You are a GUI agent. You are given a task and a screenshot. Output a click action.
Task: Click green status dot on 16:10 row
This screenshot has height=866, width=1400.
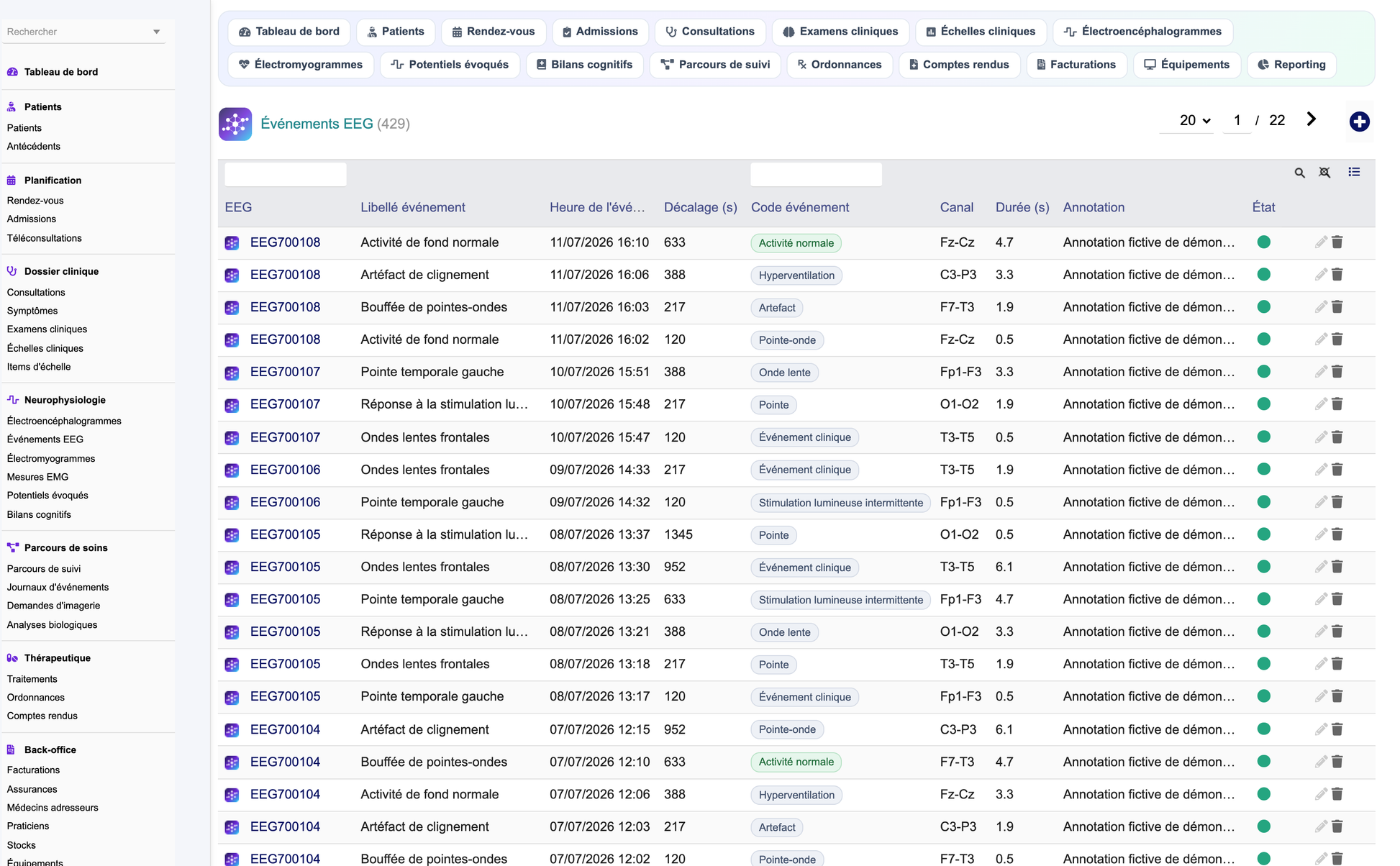click(1263, 242)
